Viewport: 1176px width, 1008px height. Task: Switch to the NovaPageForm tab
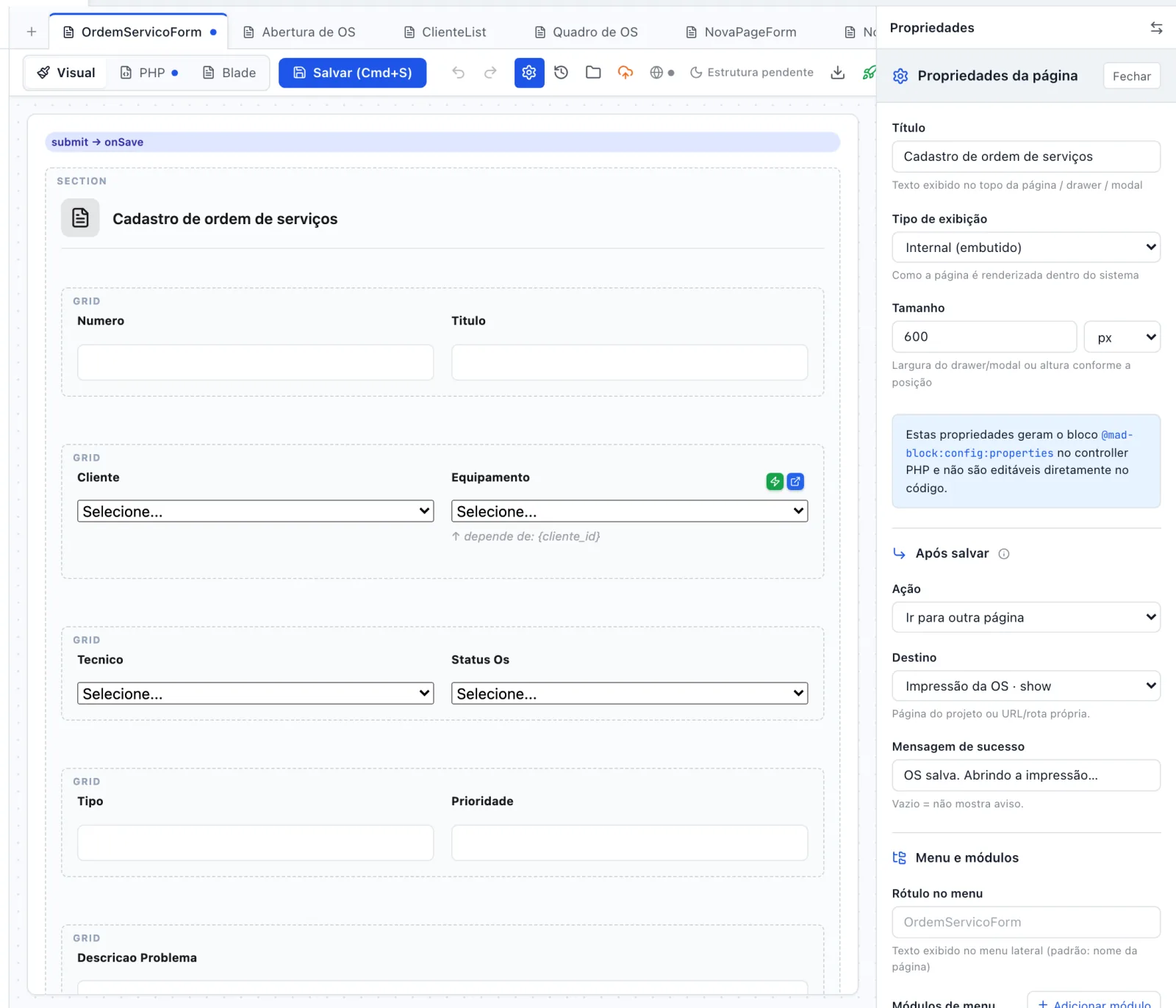click(741, 32)
